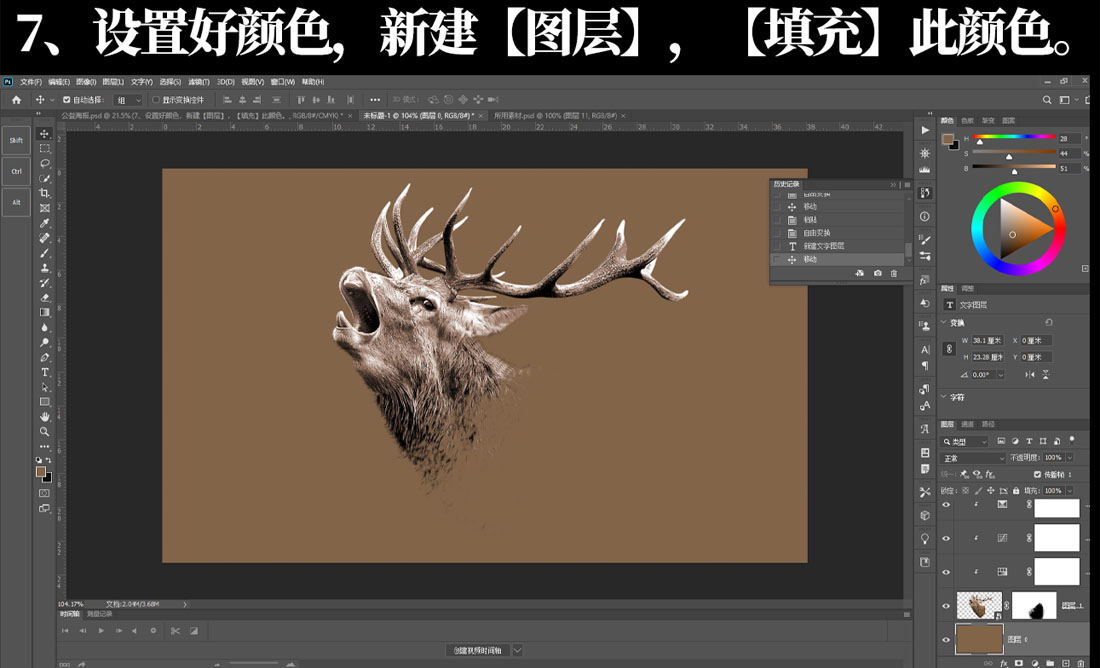The image size is (1100, 668).
Task: Open the 正常 blend mode dropdown
Action: click(x=974, y=458)
